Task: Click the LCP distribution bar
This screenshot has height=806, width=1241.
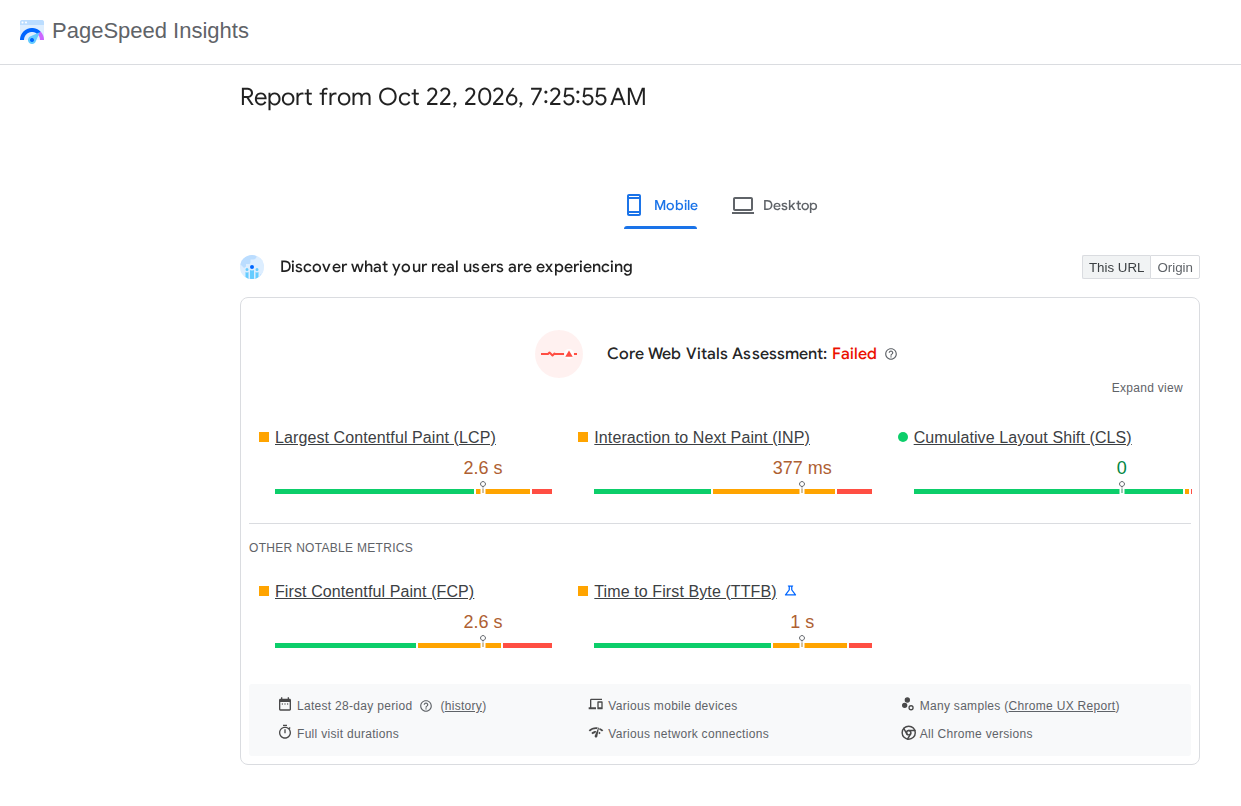Action: coord(413,491)
